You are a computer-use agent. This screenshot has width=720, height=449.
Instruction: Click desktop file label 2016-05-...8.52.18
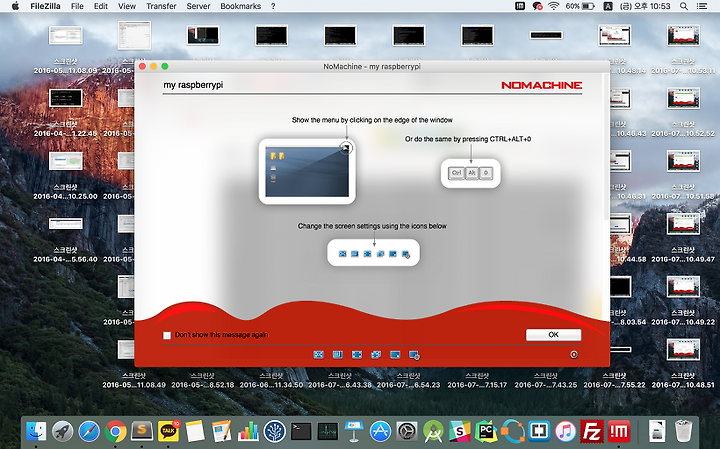202,385
